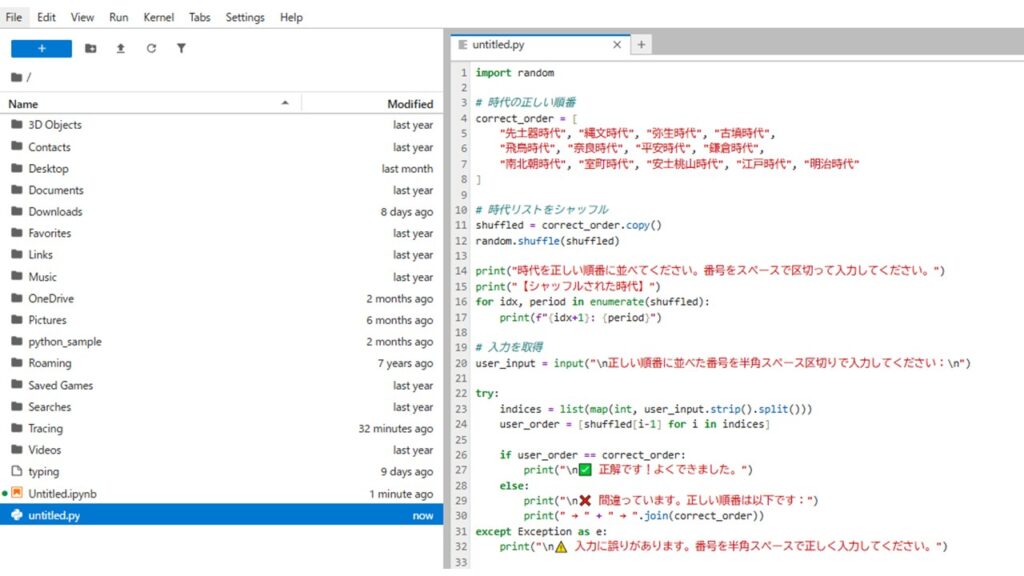Select the Searches folder icon
Image resolution: width=1024 pixels, height=576 pixels.
[17, 406]
